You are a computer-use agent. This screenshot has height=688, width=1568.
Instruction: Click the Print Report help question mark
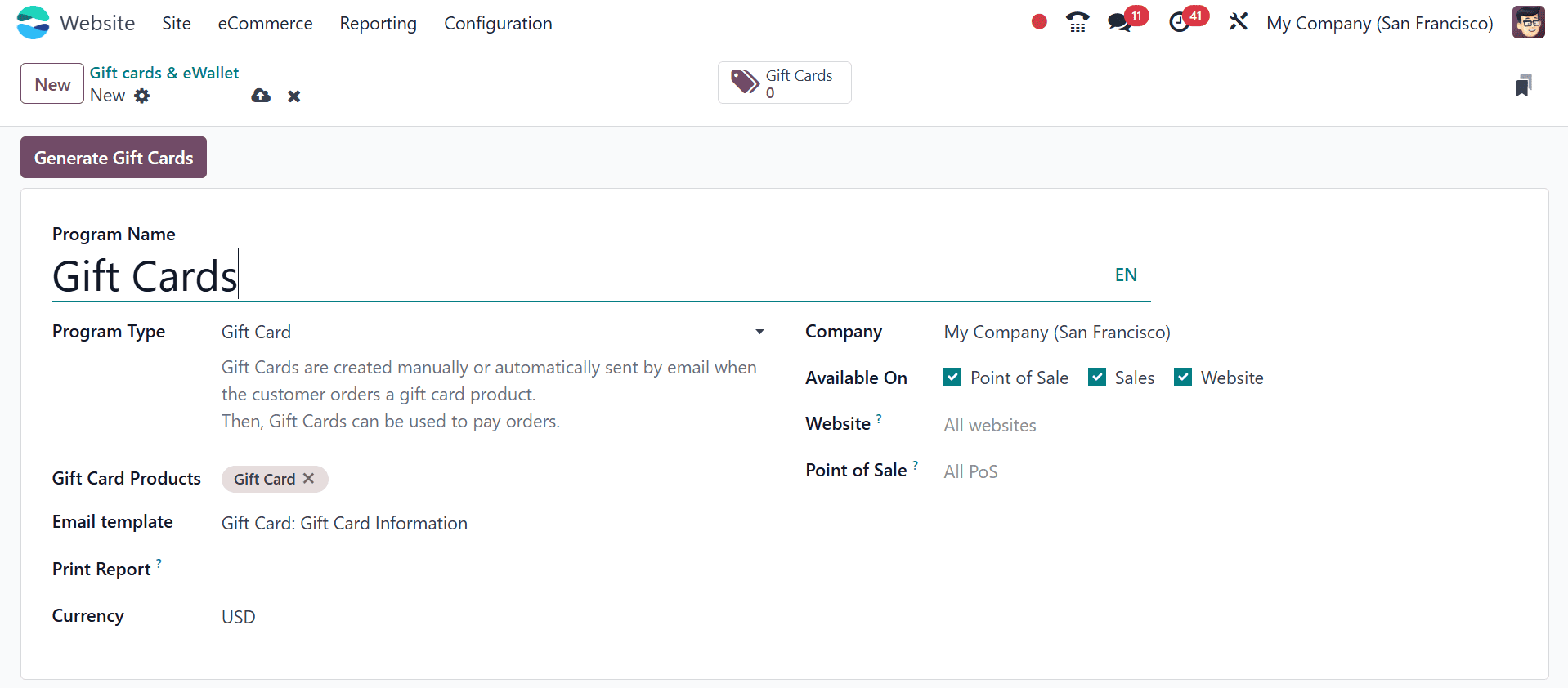coord(159,563)
